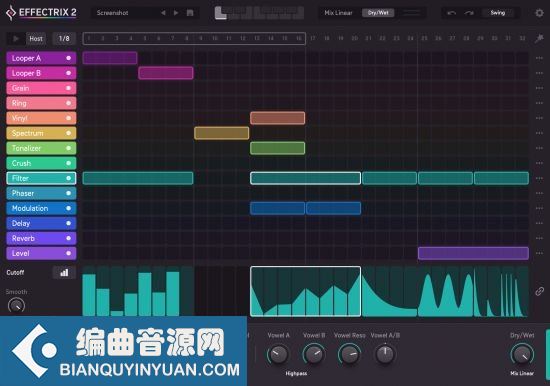The height and width of the screenshot is (386, 550).
Task: Toggle the Vinyl effect power dot
Action: [x=69, y=118]
